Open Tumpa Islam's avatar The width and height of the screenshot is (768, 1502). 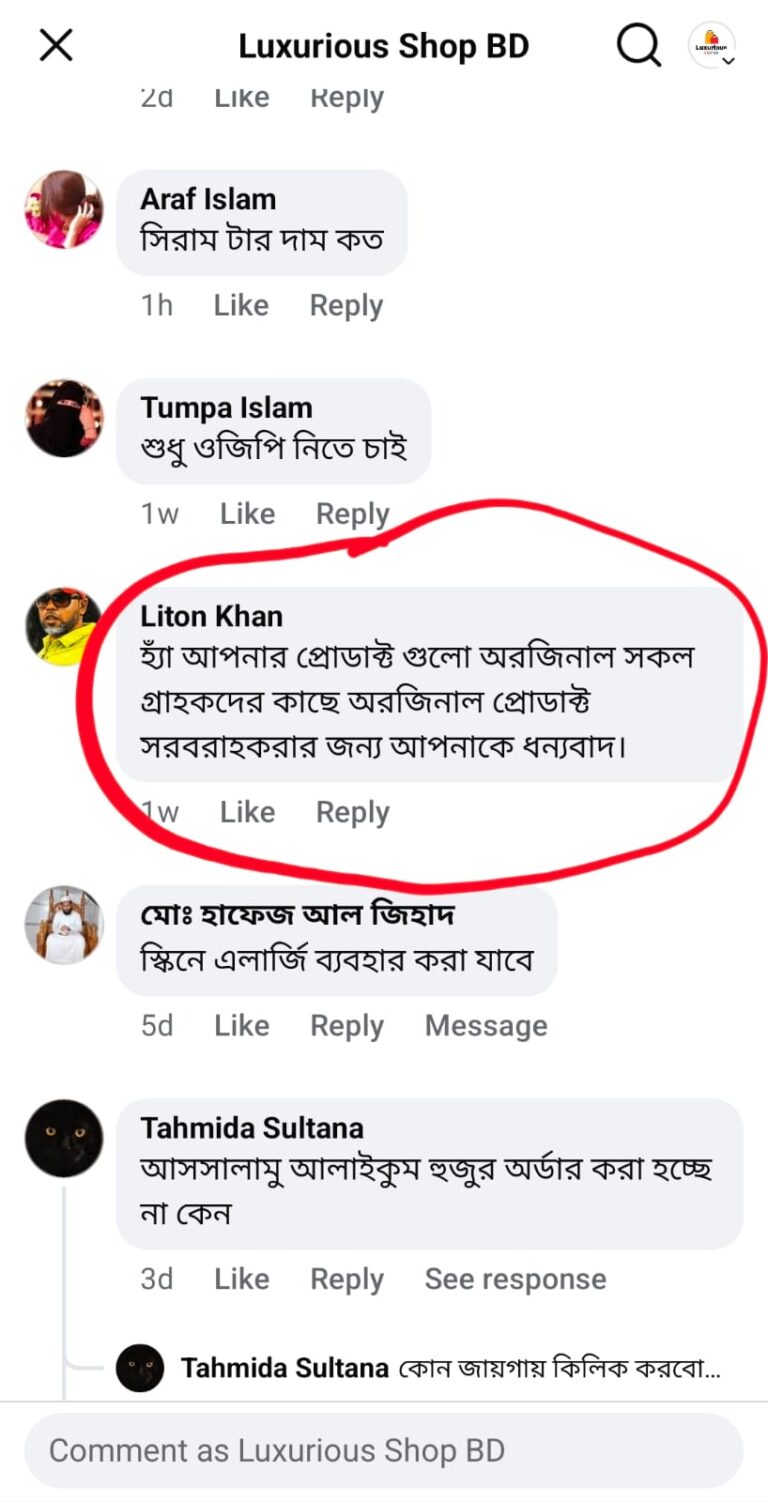click(x=64, y=418)
